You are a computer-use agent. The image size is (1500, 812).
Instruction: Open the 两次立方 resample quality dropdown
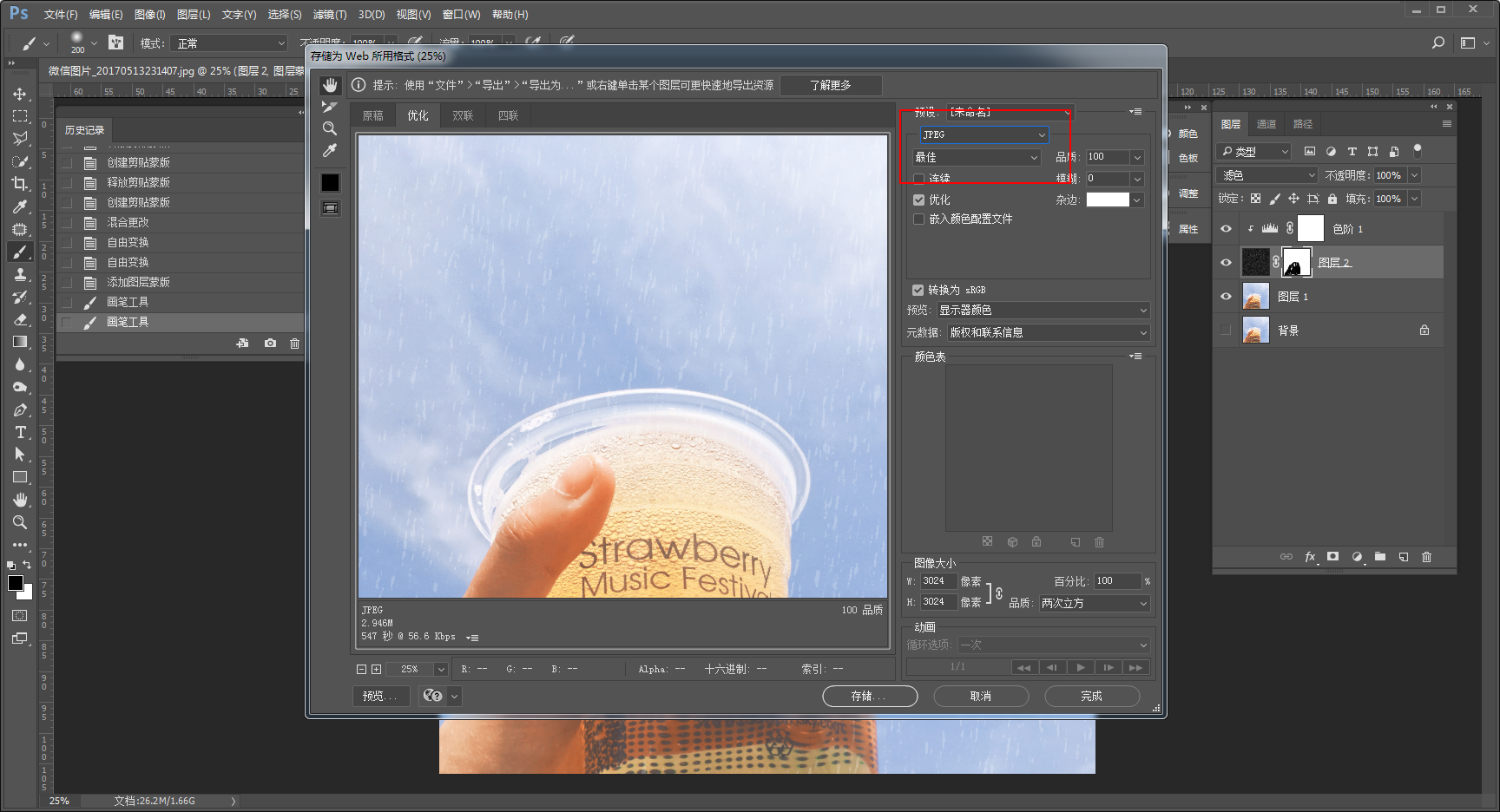point(1095,603)
